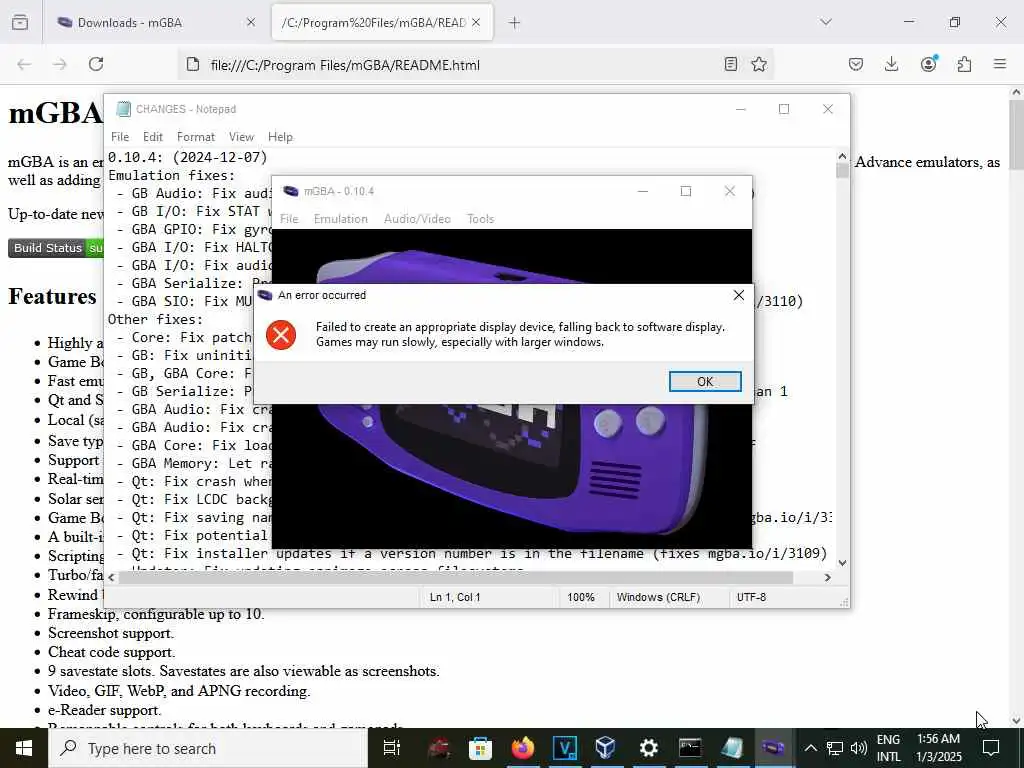Screen dimensions: 1024x768
Task: Switch to the Downloads - mGBA browser tab
Action: tap(155, 23)
